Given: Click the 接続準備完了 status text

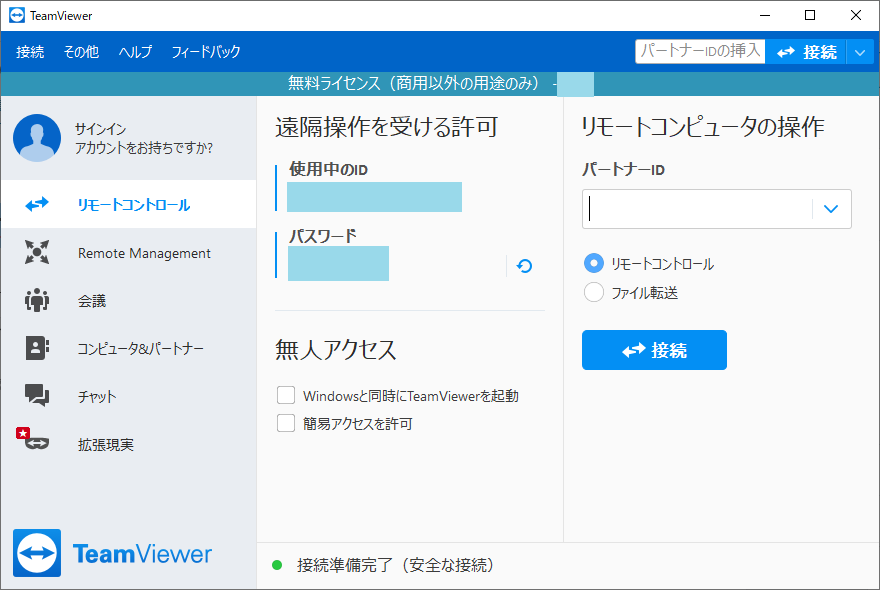Looking at the screenshot, I should click(x=396, y=565).
